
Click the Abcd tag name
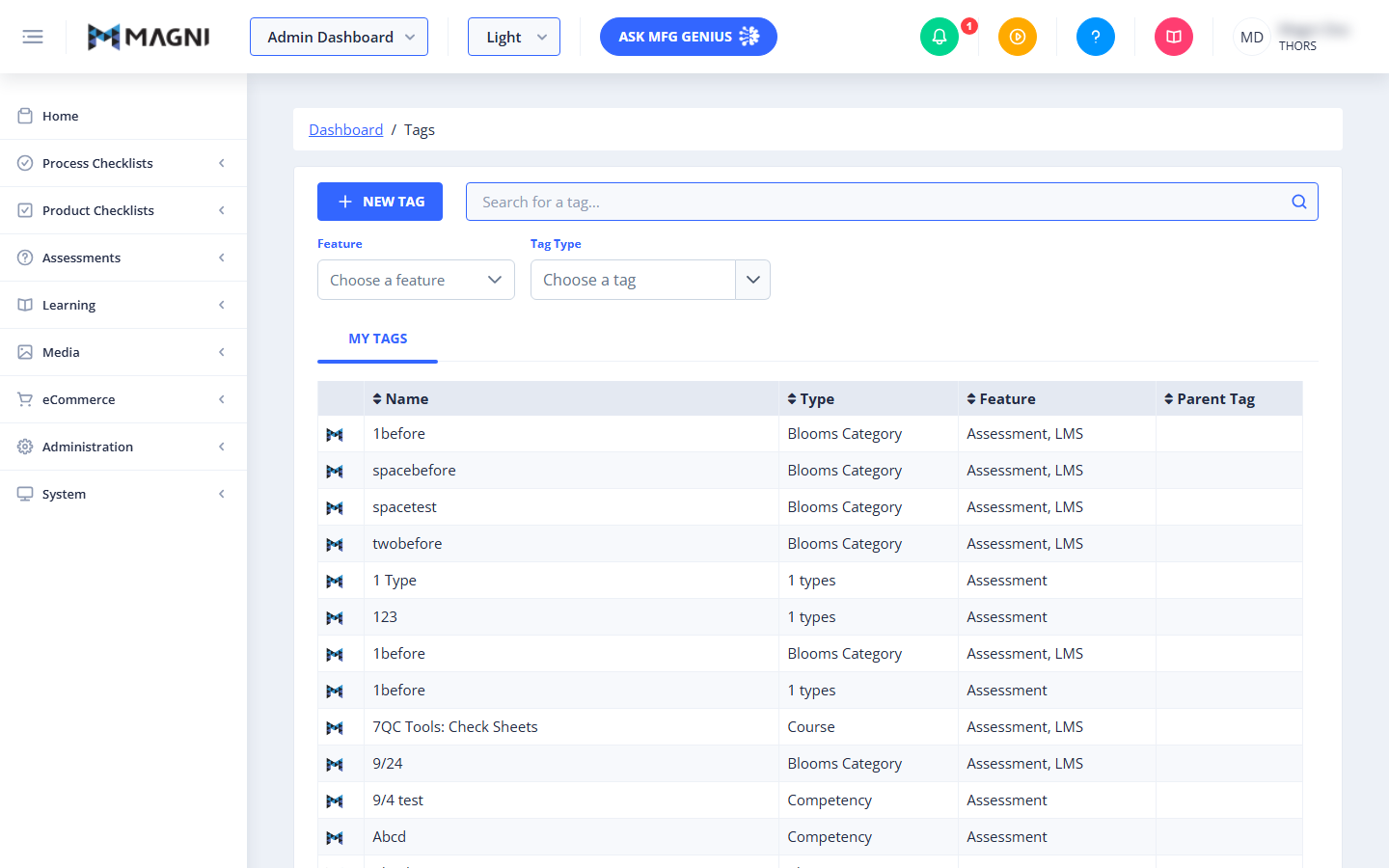[389, 837]
